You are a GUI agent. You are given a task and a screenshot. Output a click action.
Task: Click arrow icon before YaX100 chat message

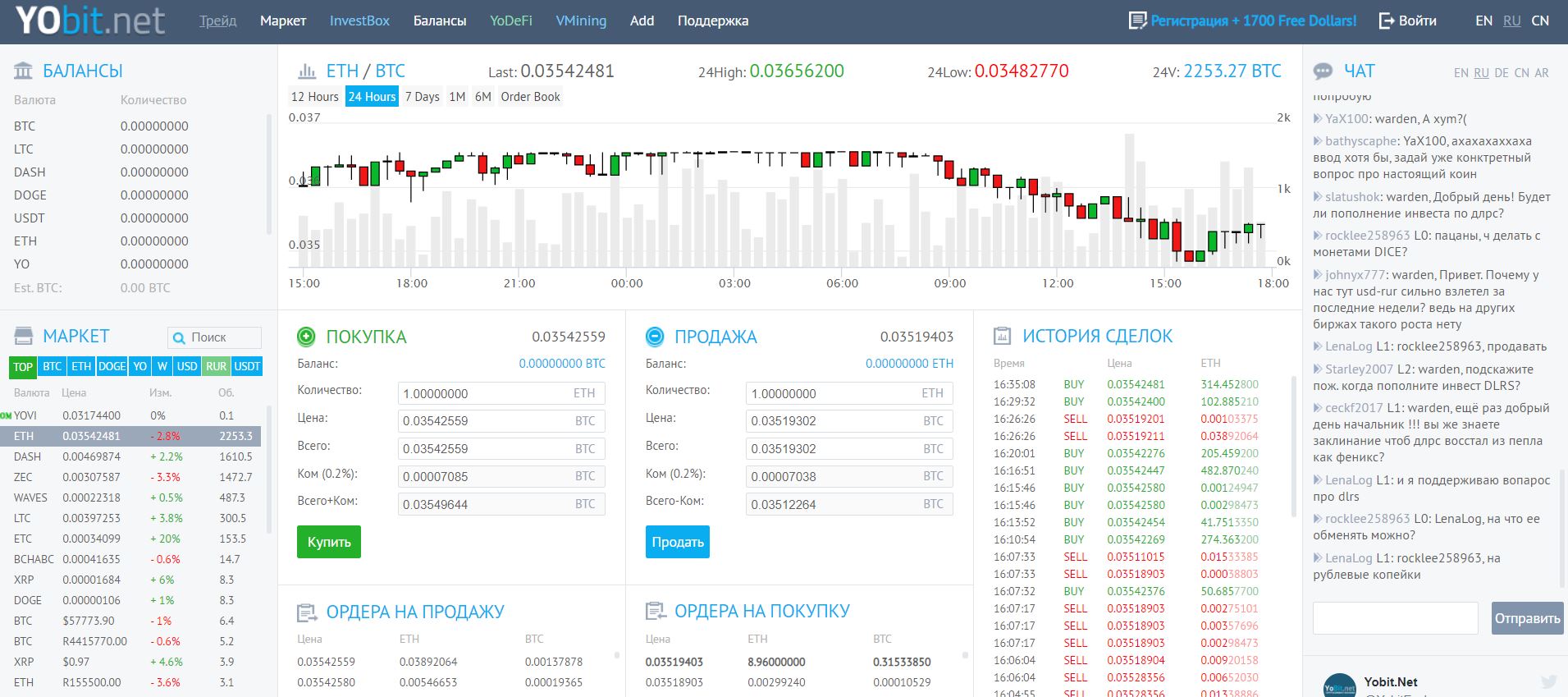[1318, 118]
